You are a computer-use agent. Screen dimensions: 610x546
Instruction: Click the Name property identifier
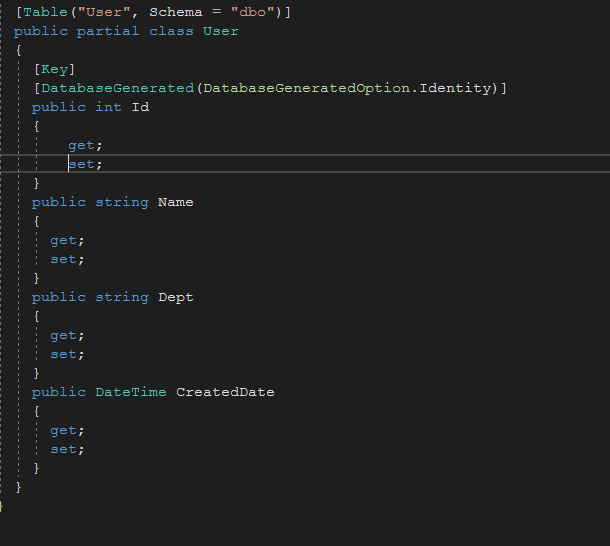click(175, 202)
